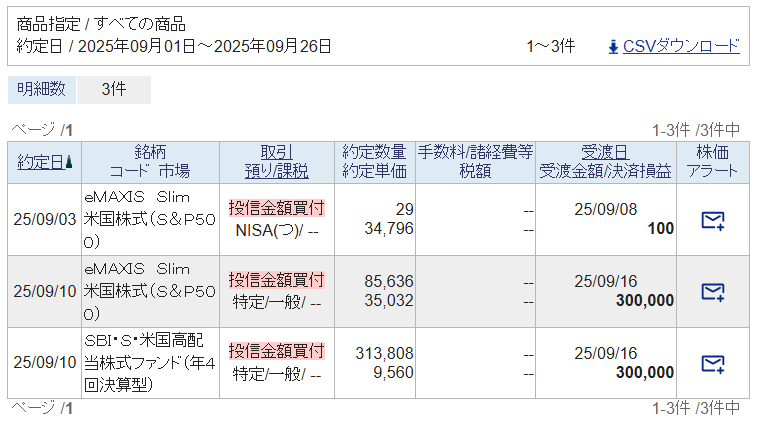761x425 pixels.
Task: Click the 明細数 label
Action: tap(42, 89)
